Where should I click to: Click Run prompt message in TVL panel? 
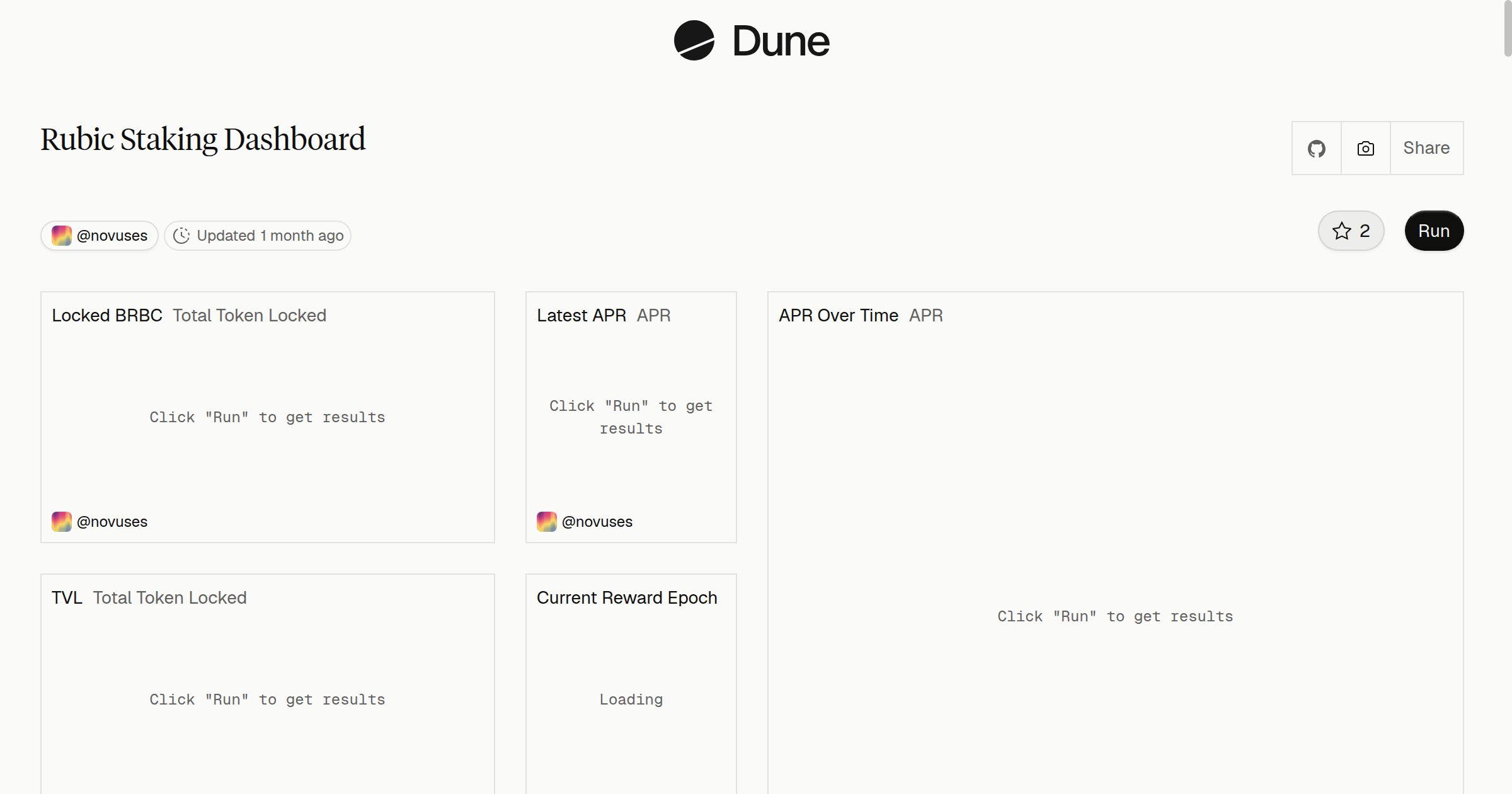coord(267,699)
